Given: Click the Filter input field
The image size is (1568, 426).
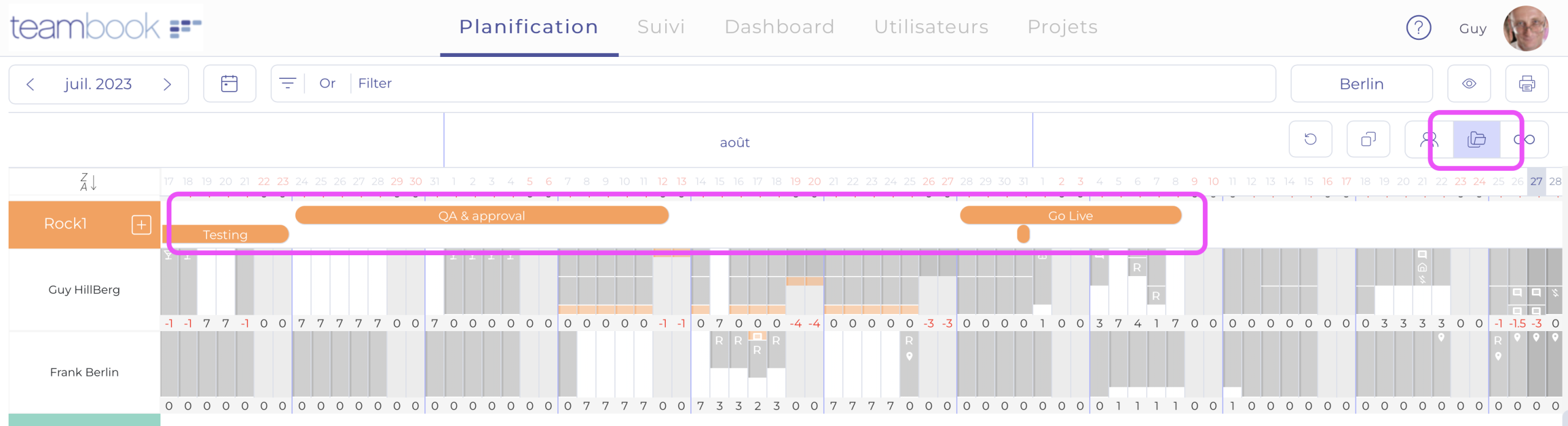Looking at the screenshot, I should click(x=796, y=83).
